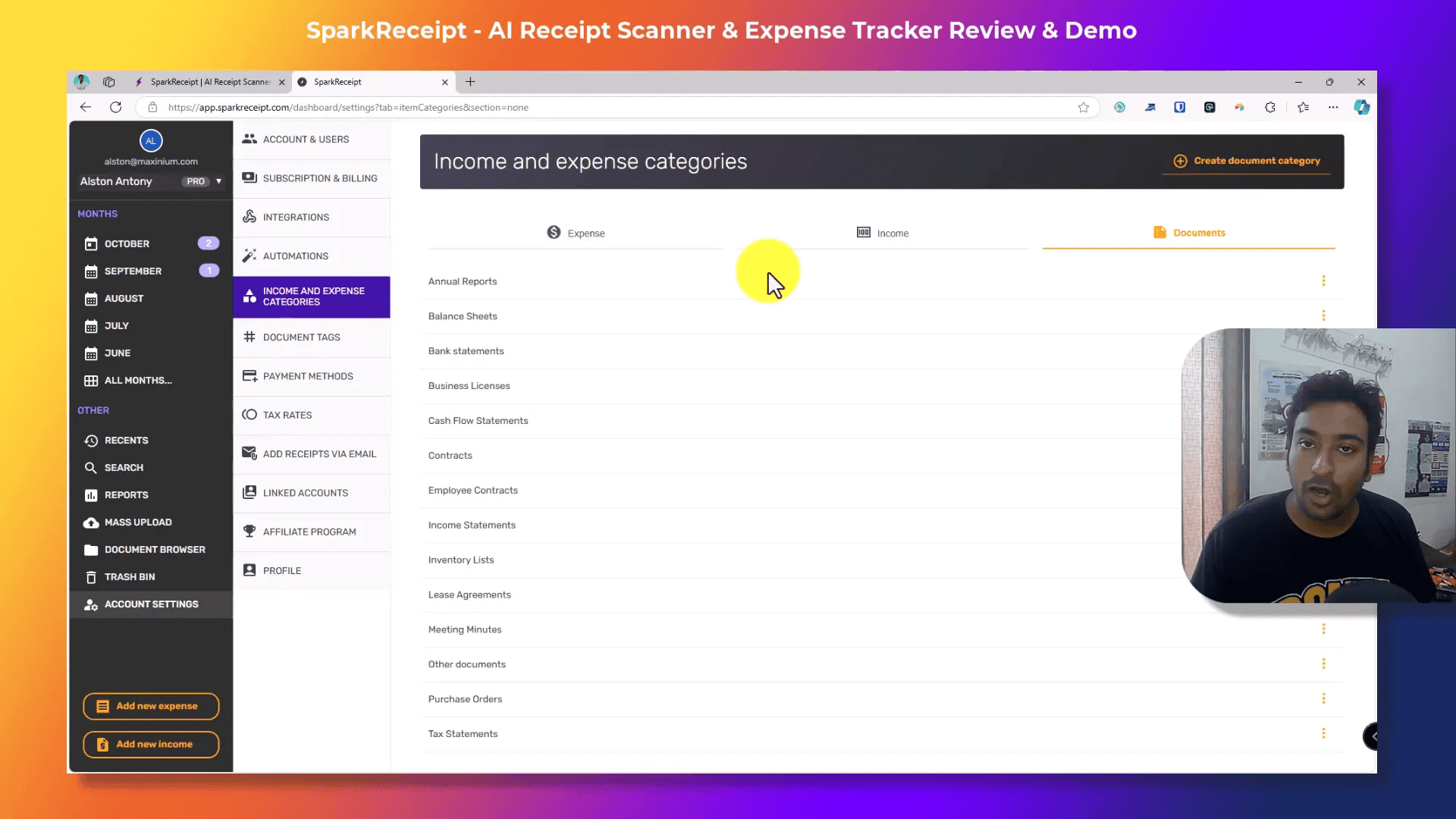Open browser more options ellipsis
1456x819 pixels.
(1332, 108)
